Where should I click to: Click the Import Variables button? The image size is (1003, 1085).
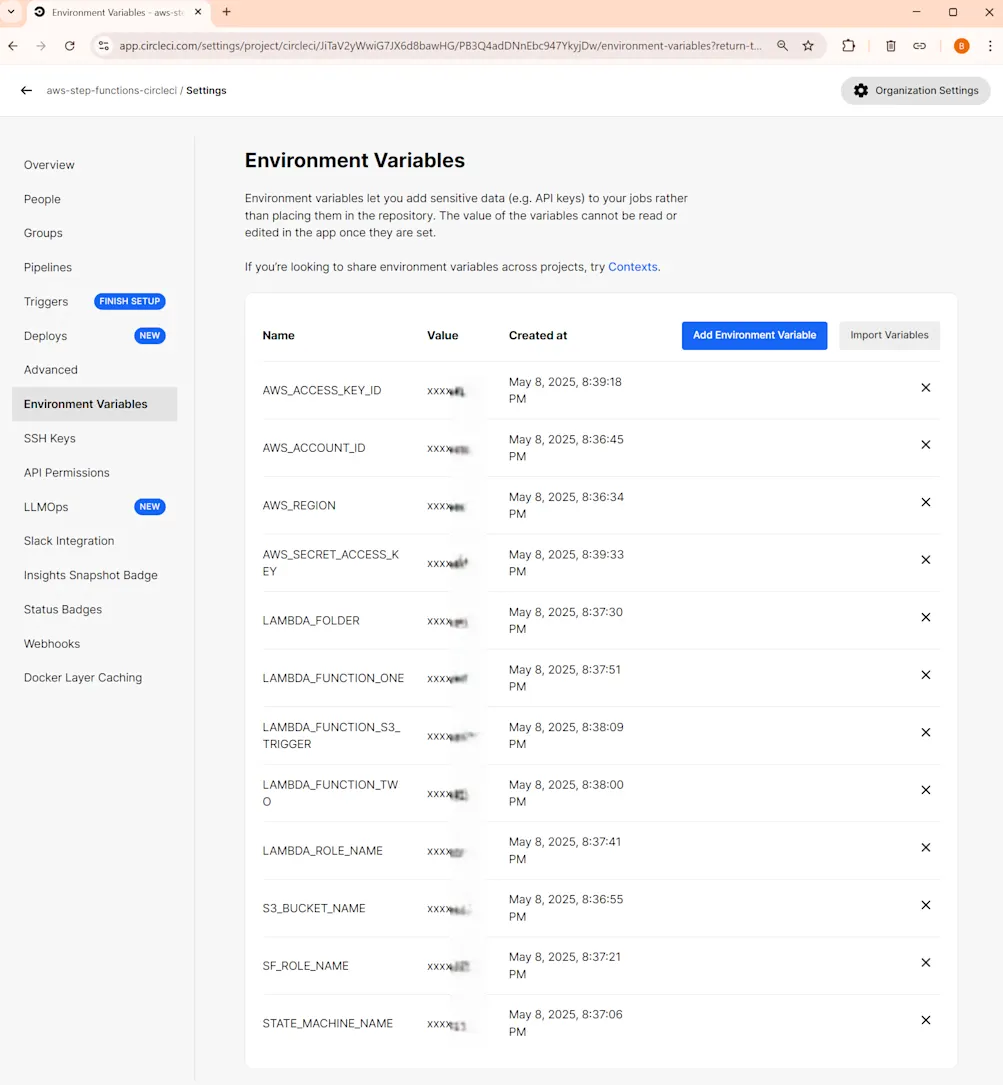[x=888, y=335]
